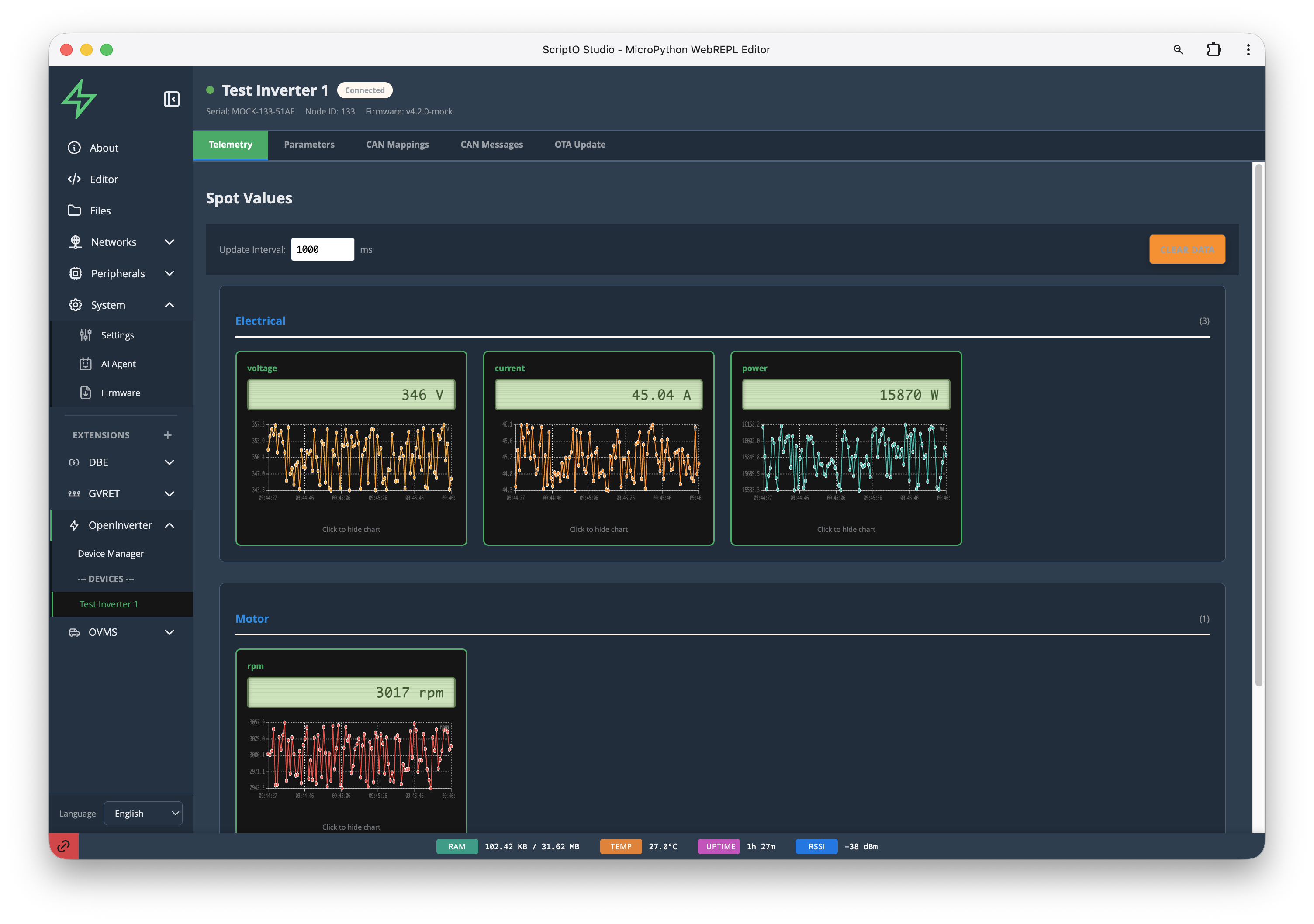
Task: Hide the voltage chart
Action: pos(351,529)
